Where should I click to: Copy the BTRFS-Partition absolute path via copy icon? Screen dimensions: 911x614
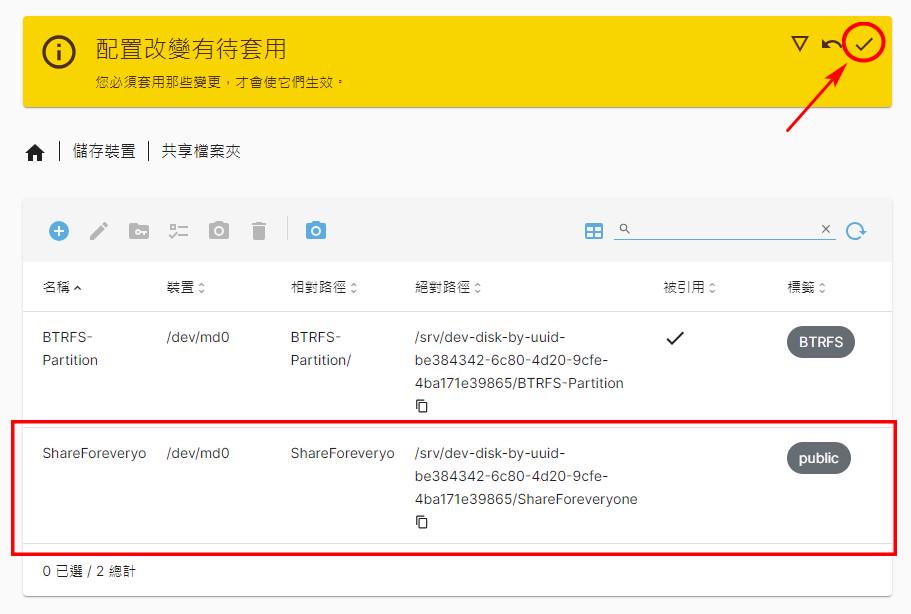tap(422, 406)
